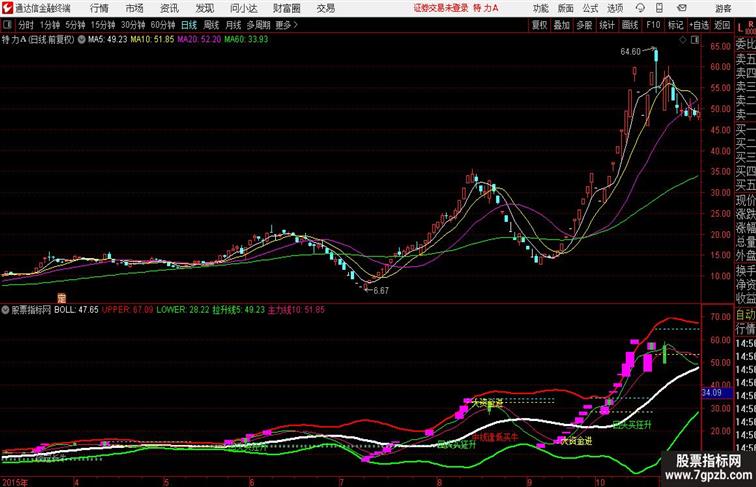This screenshot has height=487, width=756.
Task: Click the 标记 mark toolbar button
Action: [675, 25]
